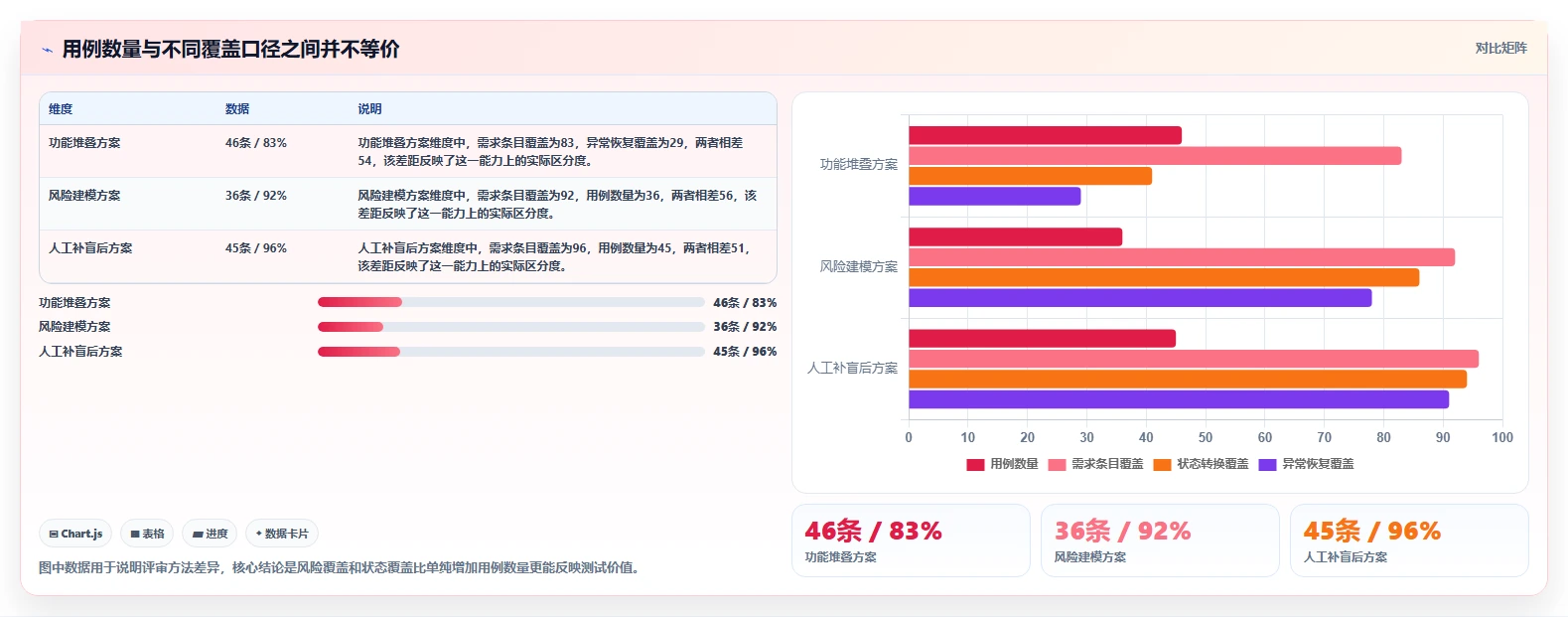The height and width of the screenshot is (617, 1568).
Task: Toggle the 用例数量 legend item
Action: (x=1002, y=464)
